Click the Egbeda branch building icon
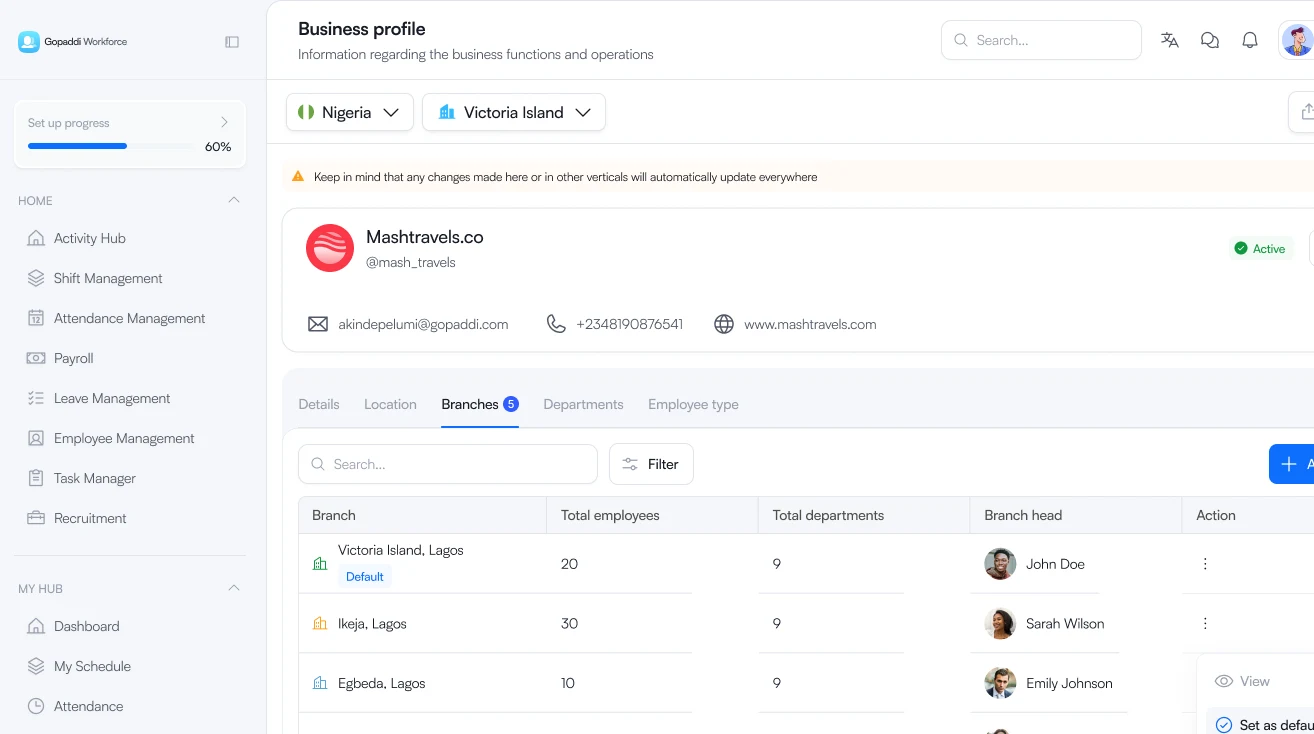This screenshot has height=734, width=1314. tap(320, 683)
